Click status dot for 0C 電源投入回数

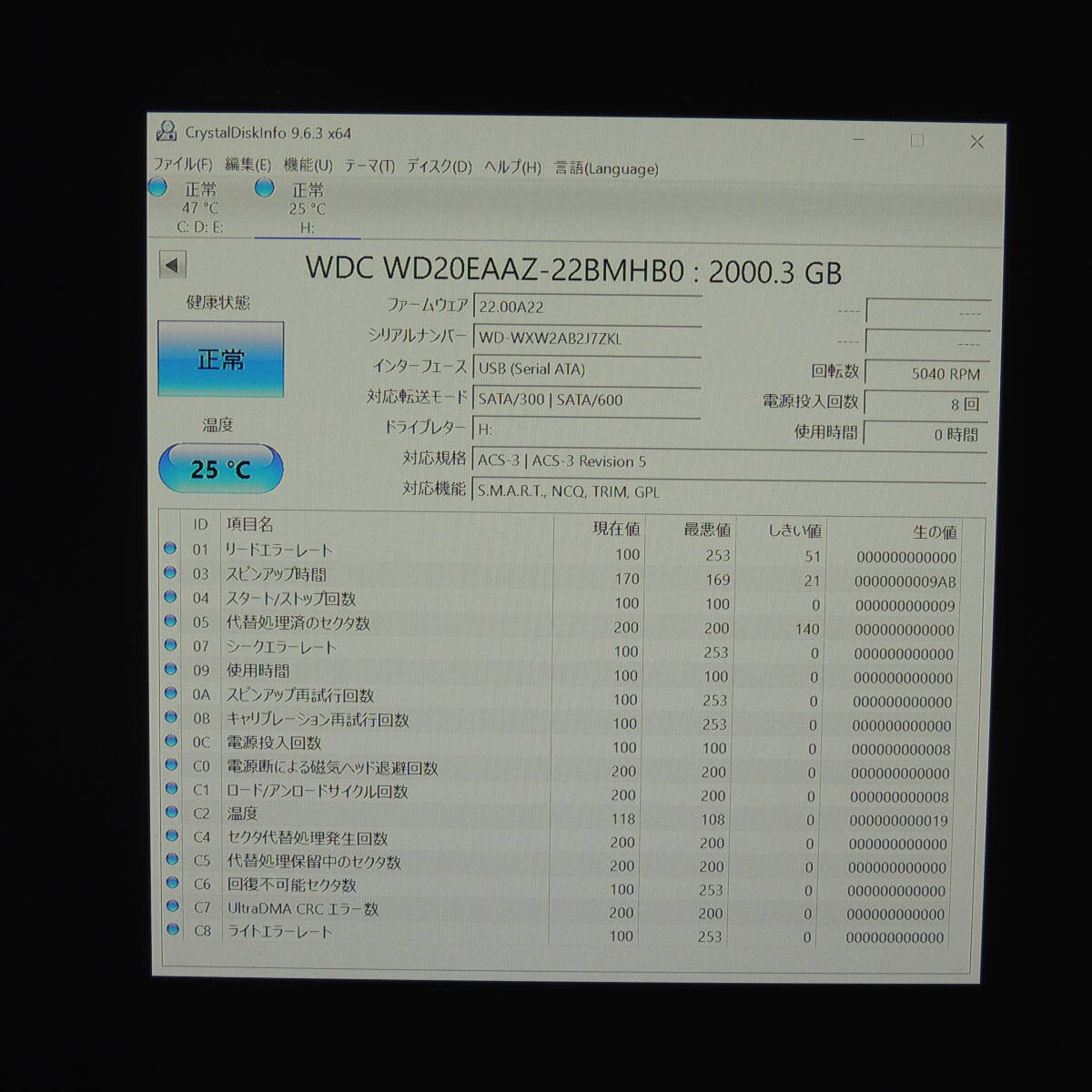point(170,742)
